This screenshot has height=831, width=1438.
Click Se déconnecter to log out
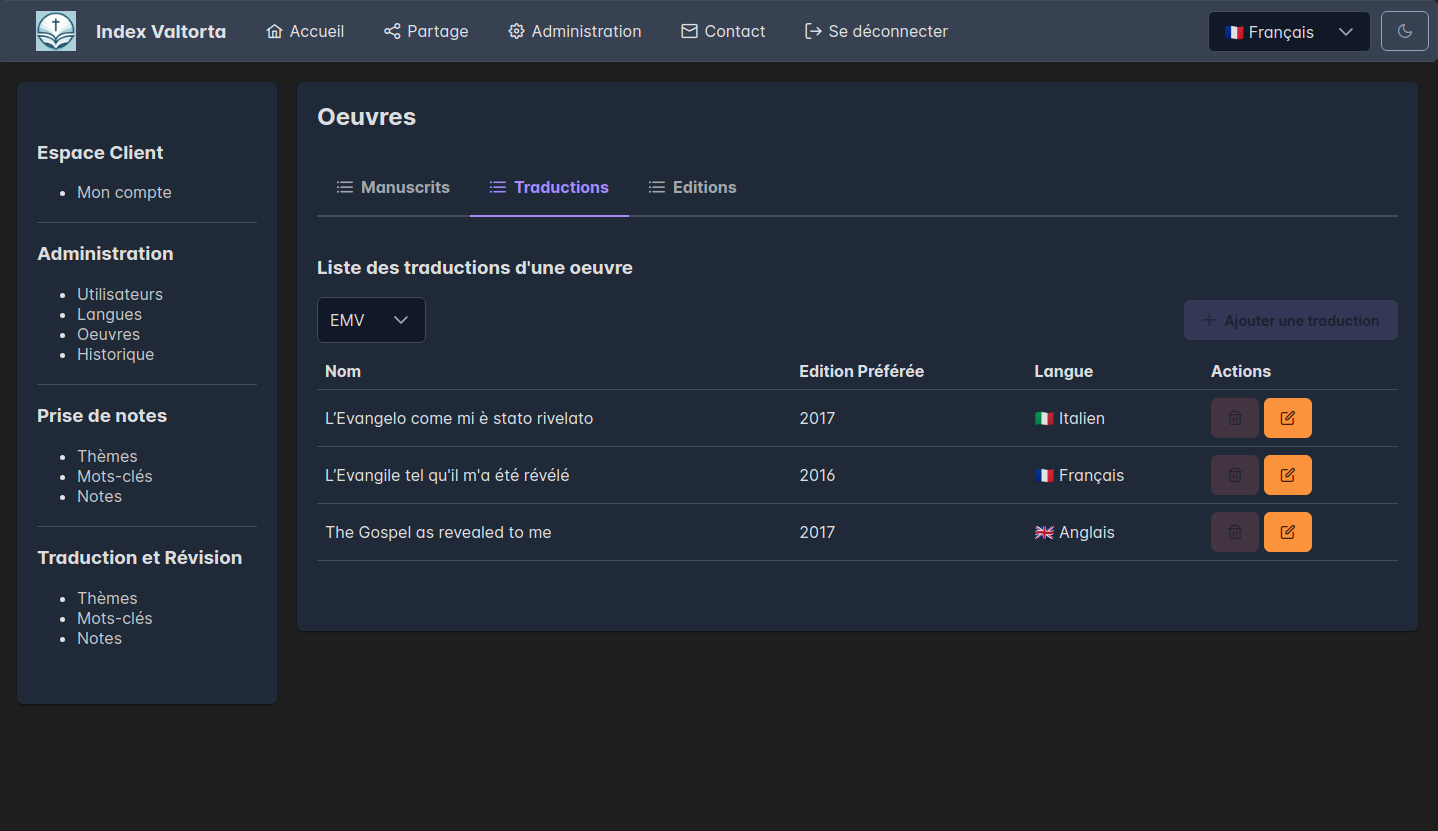[876, 31]
